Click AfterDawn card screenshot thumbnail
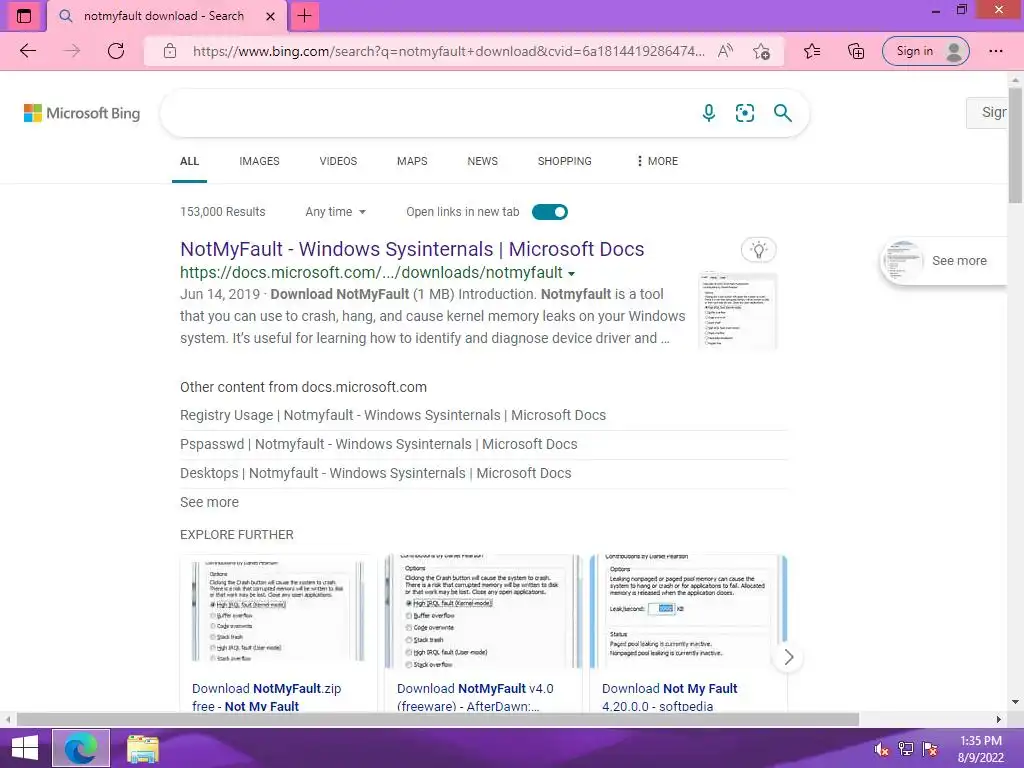 [x=483, y=611]
